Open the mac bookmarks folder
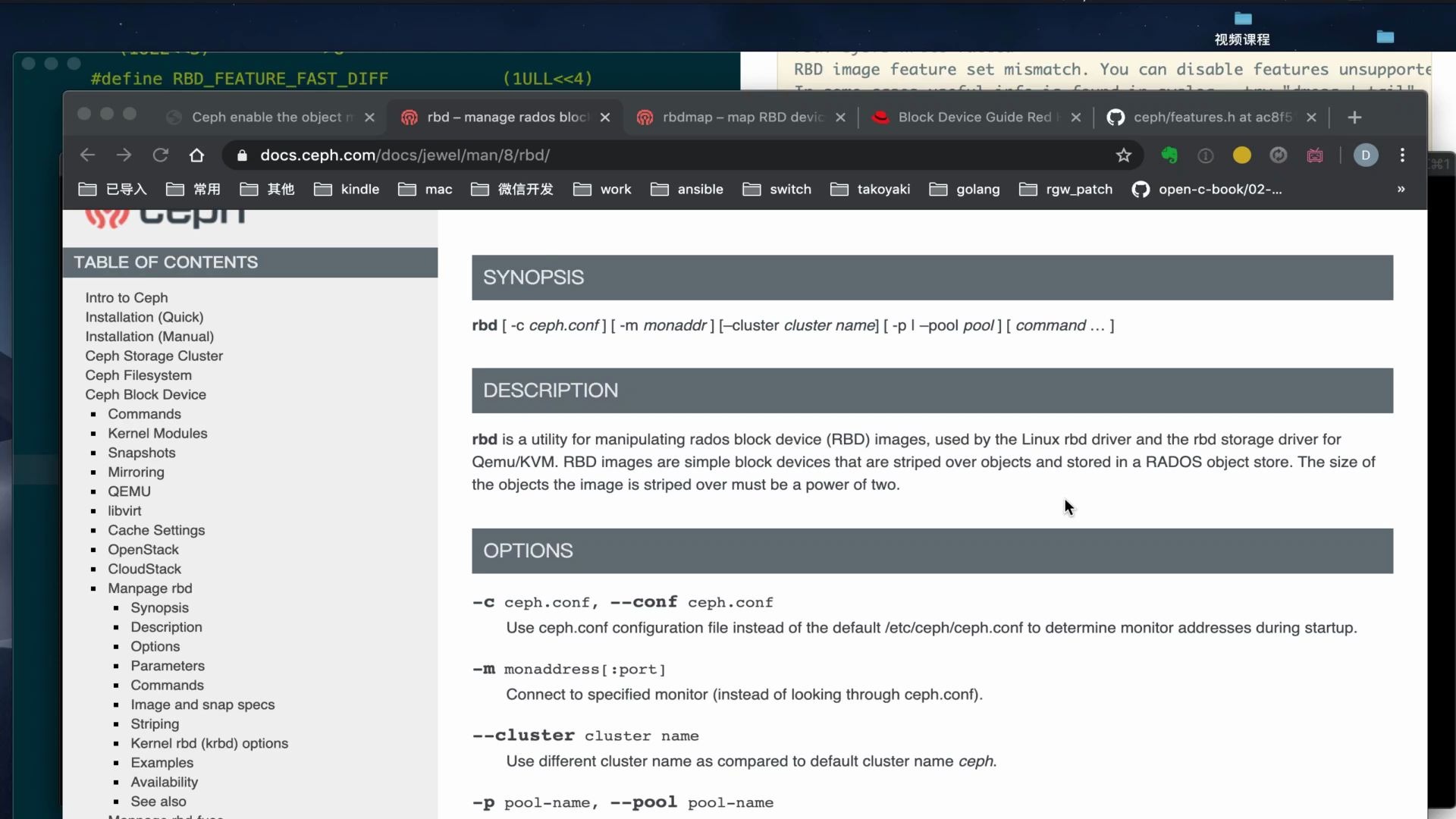The image size is (1456, 819). point(425,190)
